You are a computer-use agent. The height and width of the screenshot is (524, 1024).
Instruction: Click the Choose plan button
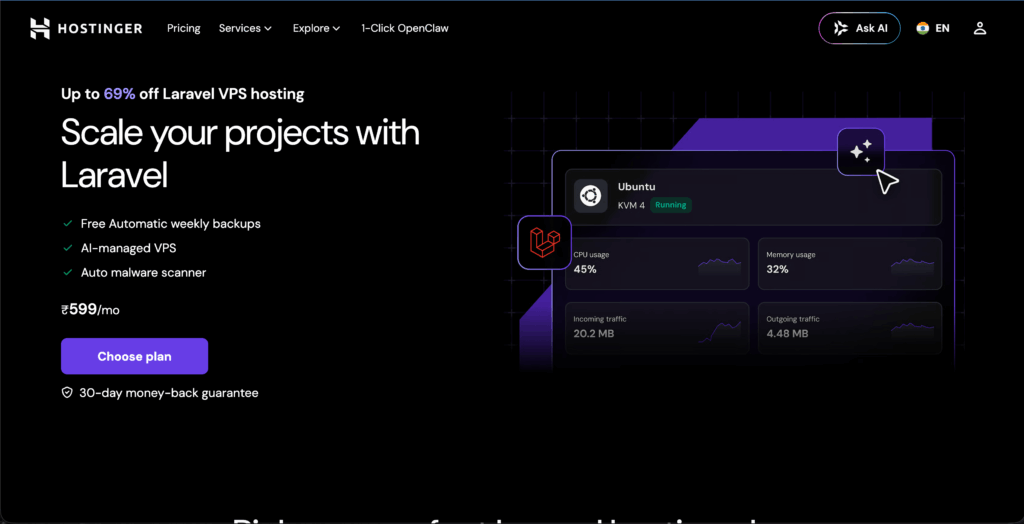(x=135, y=356)
